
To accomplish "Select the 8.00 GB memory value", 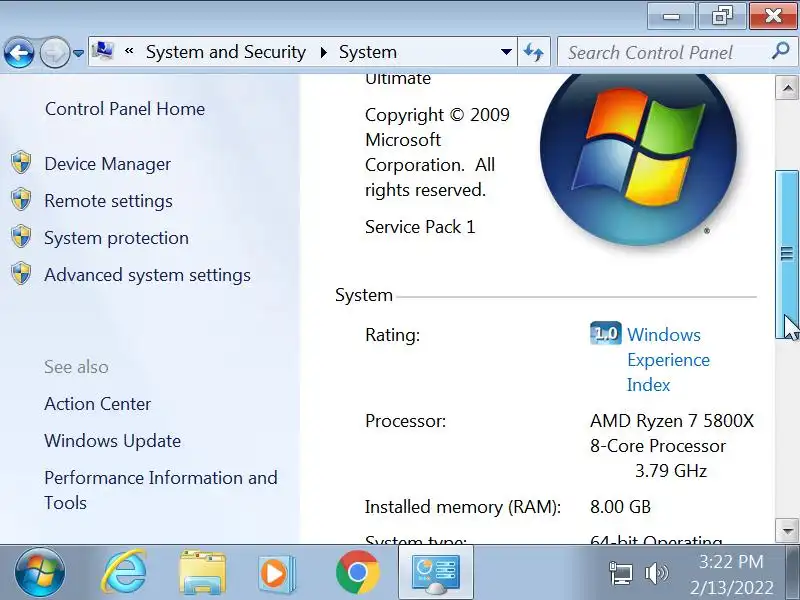I will click(x=620, y=507).
